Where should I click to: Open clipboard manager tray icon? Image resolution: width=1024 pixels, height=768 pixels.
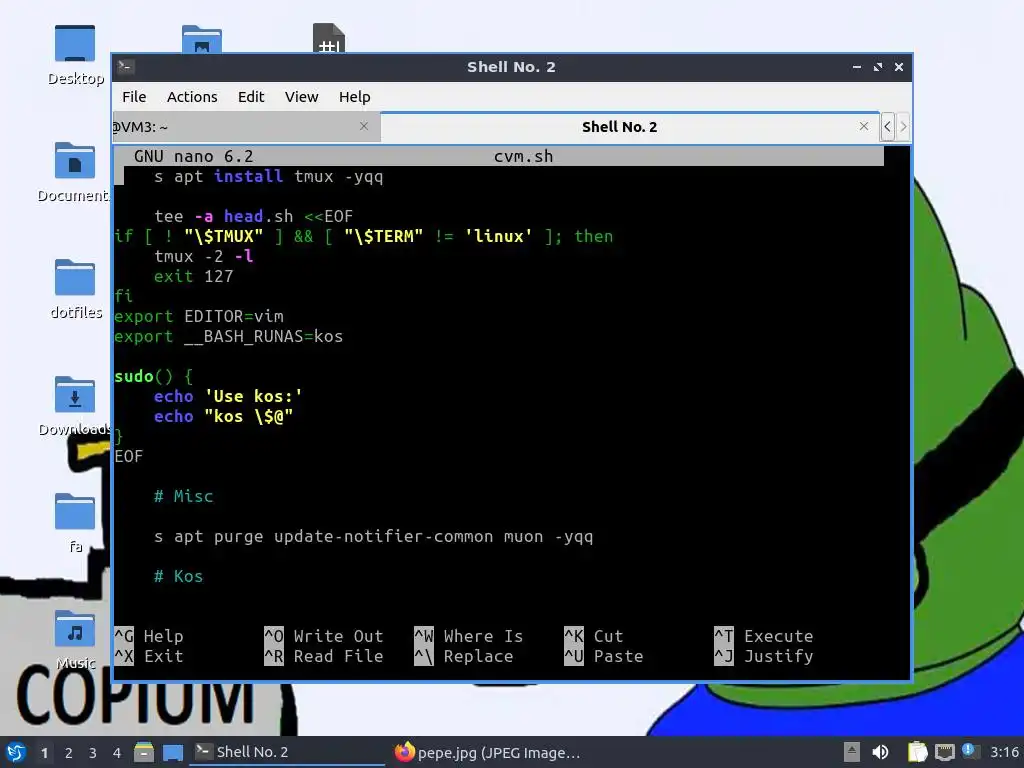pyautogui.click(x=918, y=752)
